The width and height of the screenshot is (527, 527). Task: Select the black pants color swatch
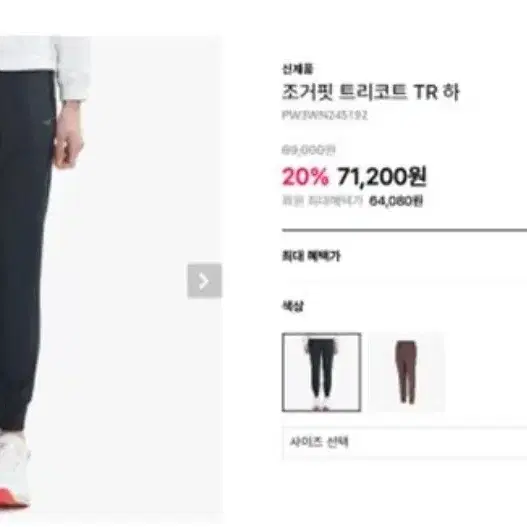point(322,372)
